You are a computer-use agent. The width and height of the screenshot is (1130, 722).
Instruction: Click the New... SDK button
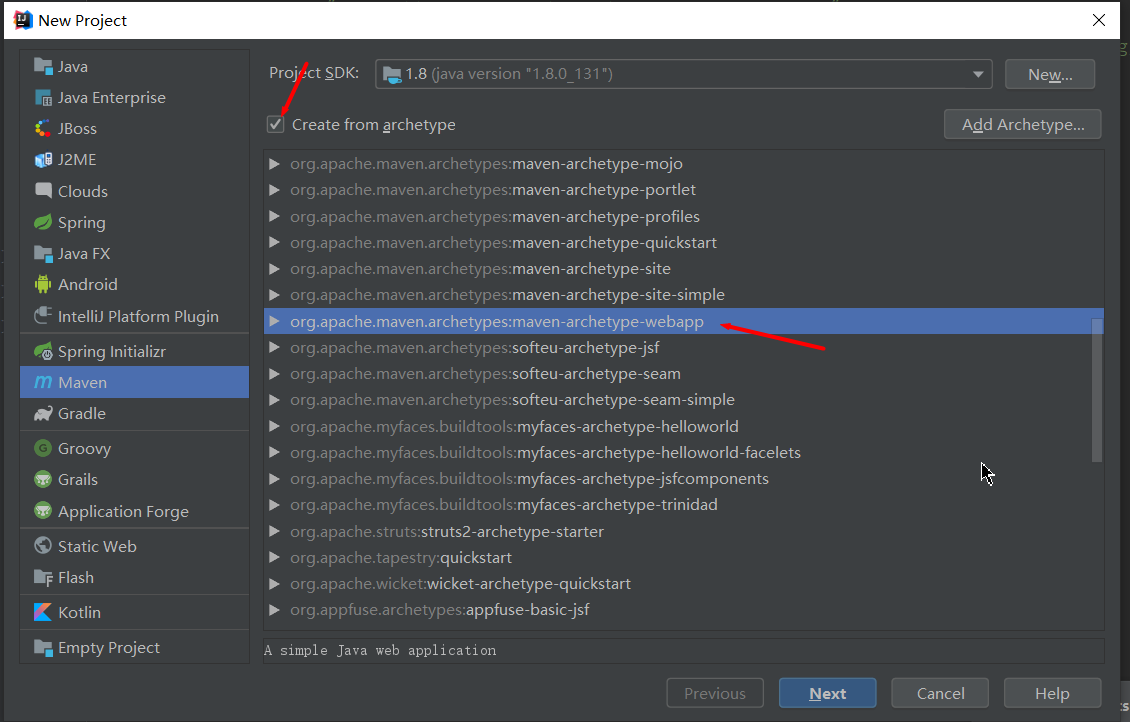click(1050, 74)
